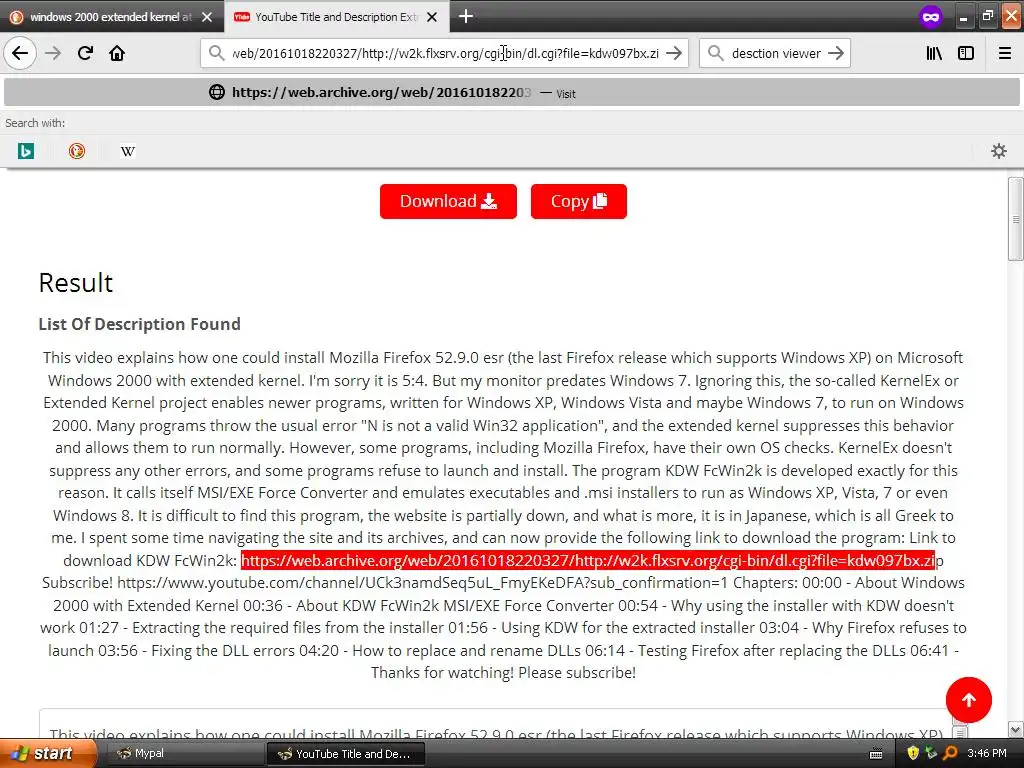Click the go arrow in the search box
This screenshot has height=768, width=1024.
pos(836,53)
